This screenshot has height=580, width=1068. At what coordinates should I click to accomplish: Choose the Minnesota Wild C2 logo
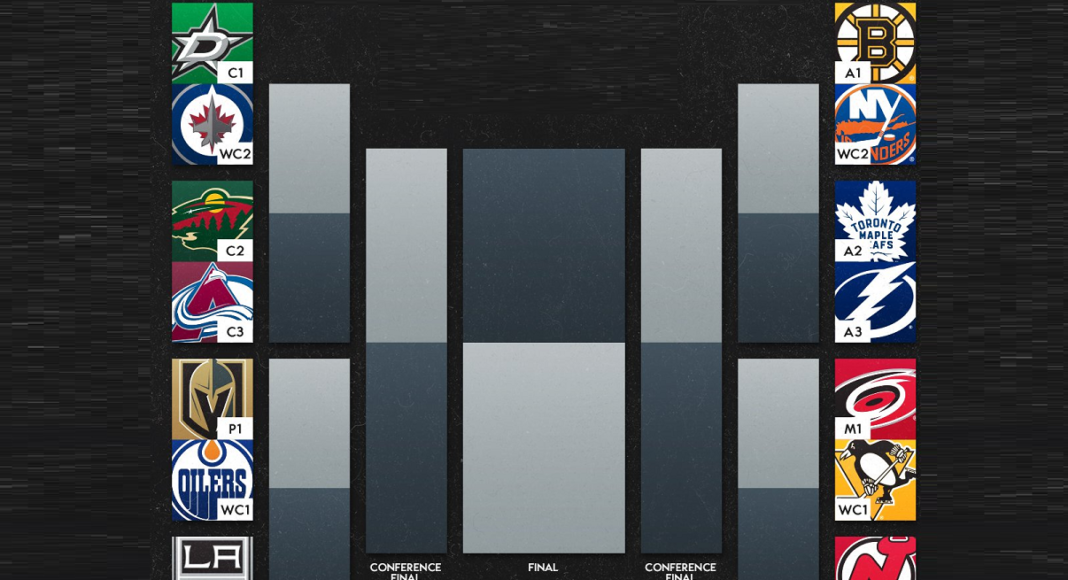pyautogui.click(x=213, y=221)
